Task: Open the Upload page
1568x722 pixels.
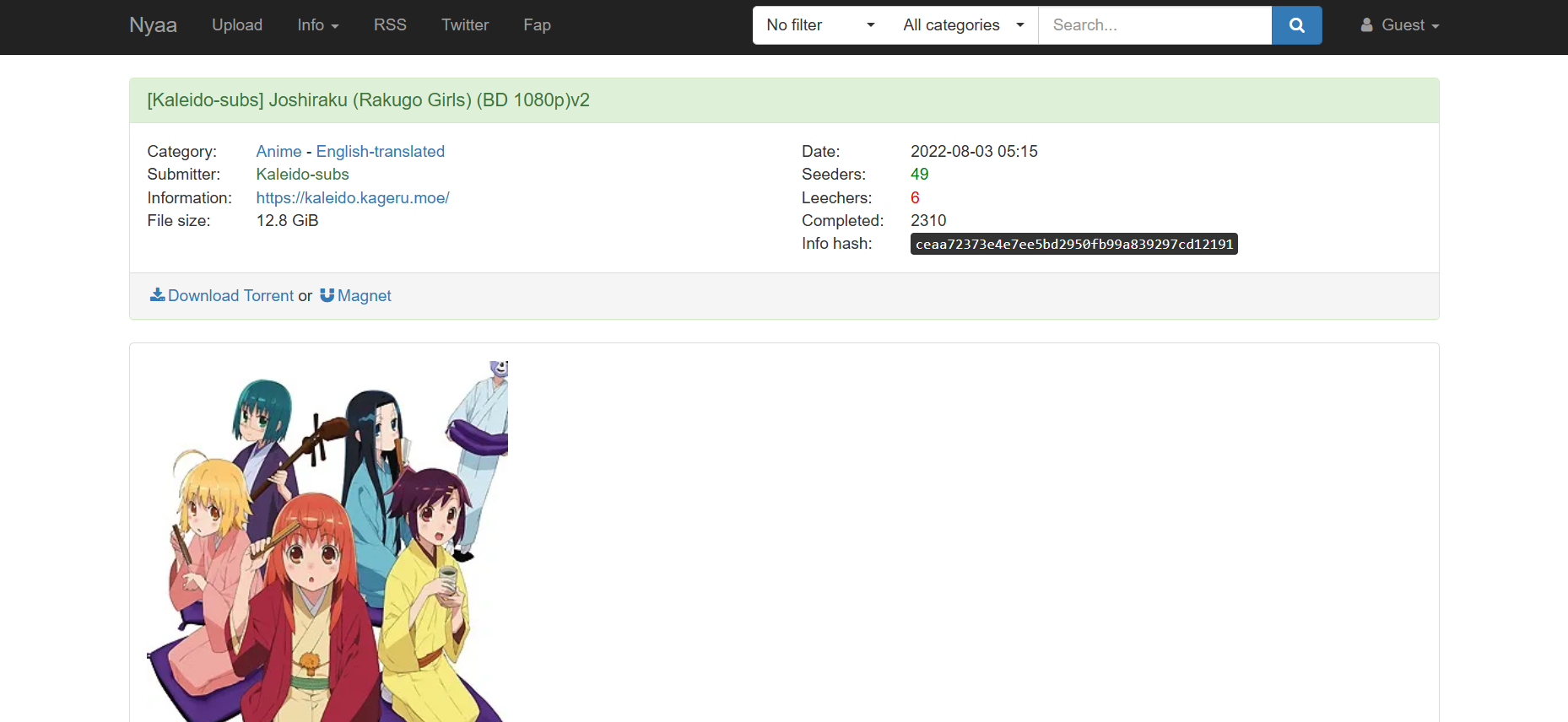Action: pyautogui.click(x=237, y=25)
